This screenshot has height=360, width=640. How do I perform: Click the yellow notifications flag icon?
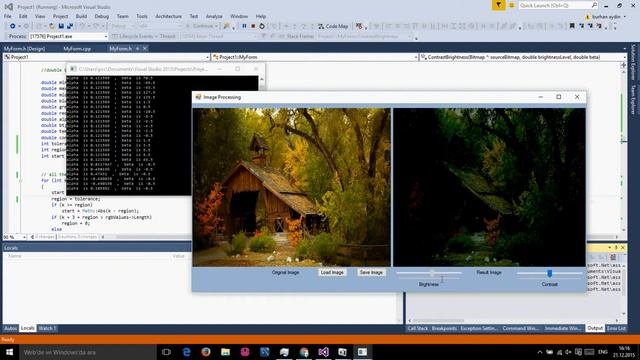498,5
